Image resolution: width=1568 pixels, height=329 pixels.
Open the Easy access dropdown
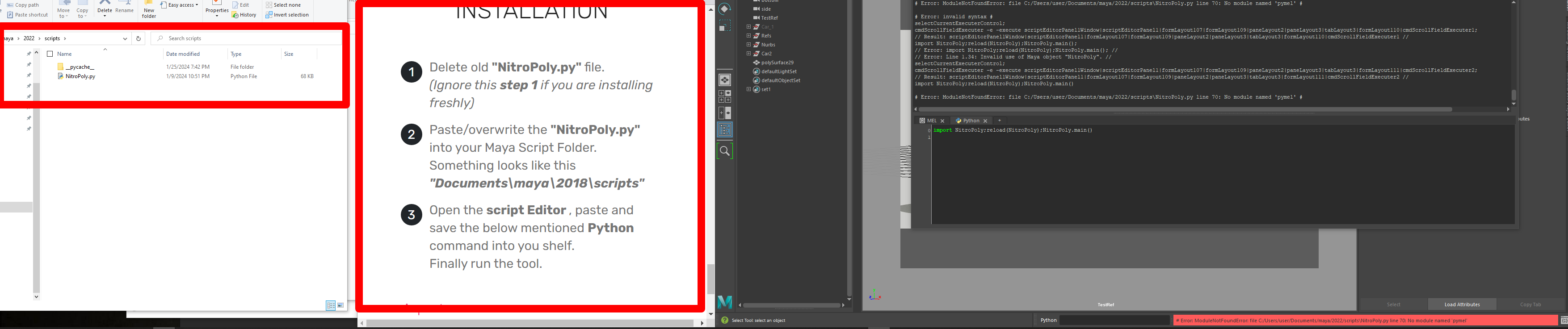pos(179,5)
